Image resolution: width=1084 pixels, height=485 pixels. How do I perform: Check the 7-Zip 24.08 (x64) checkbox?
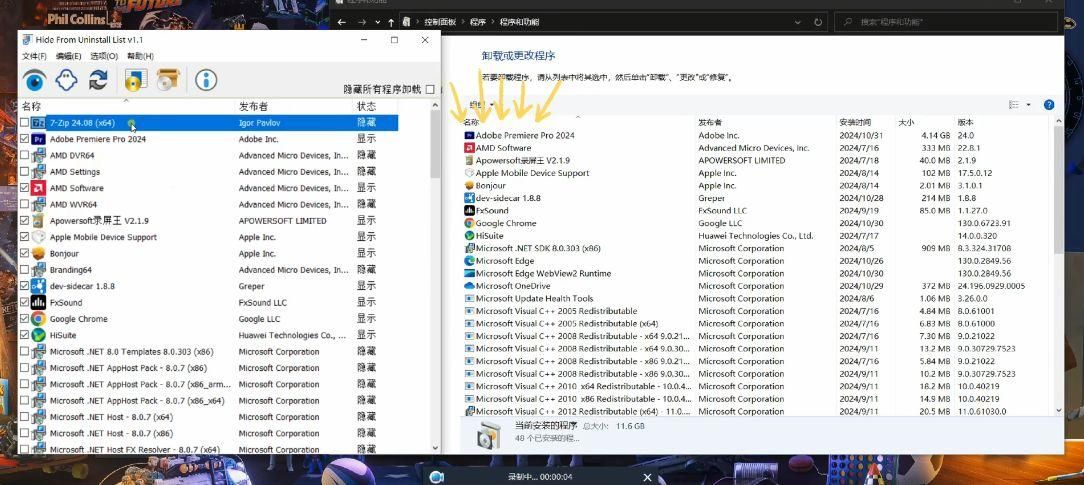pos(25,122)
